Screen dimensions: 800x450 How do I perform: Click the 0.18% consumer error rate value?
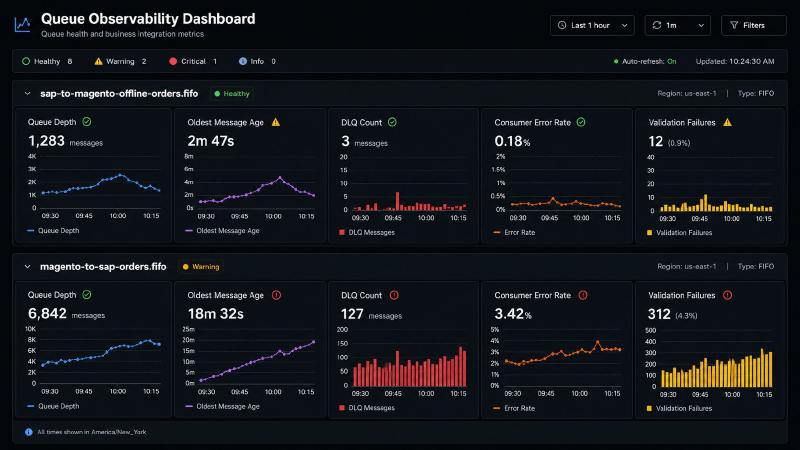512,141
